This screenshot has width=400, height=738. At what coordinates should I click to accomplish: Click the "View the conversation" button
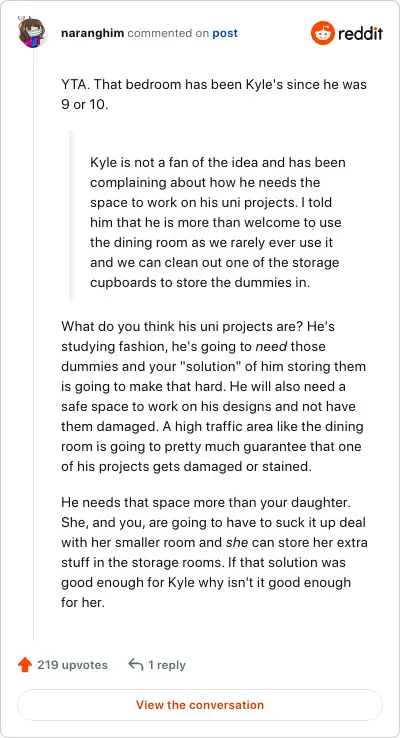200,705
